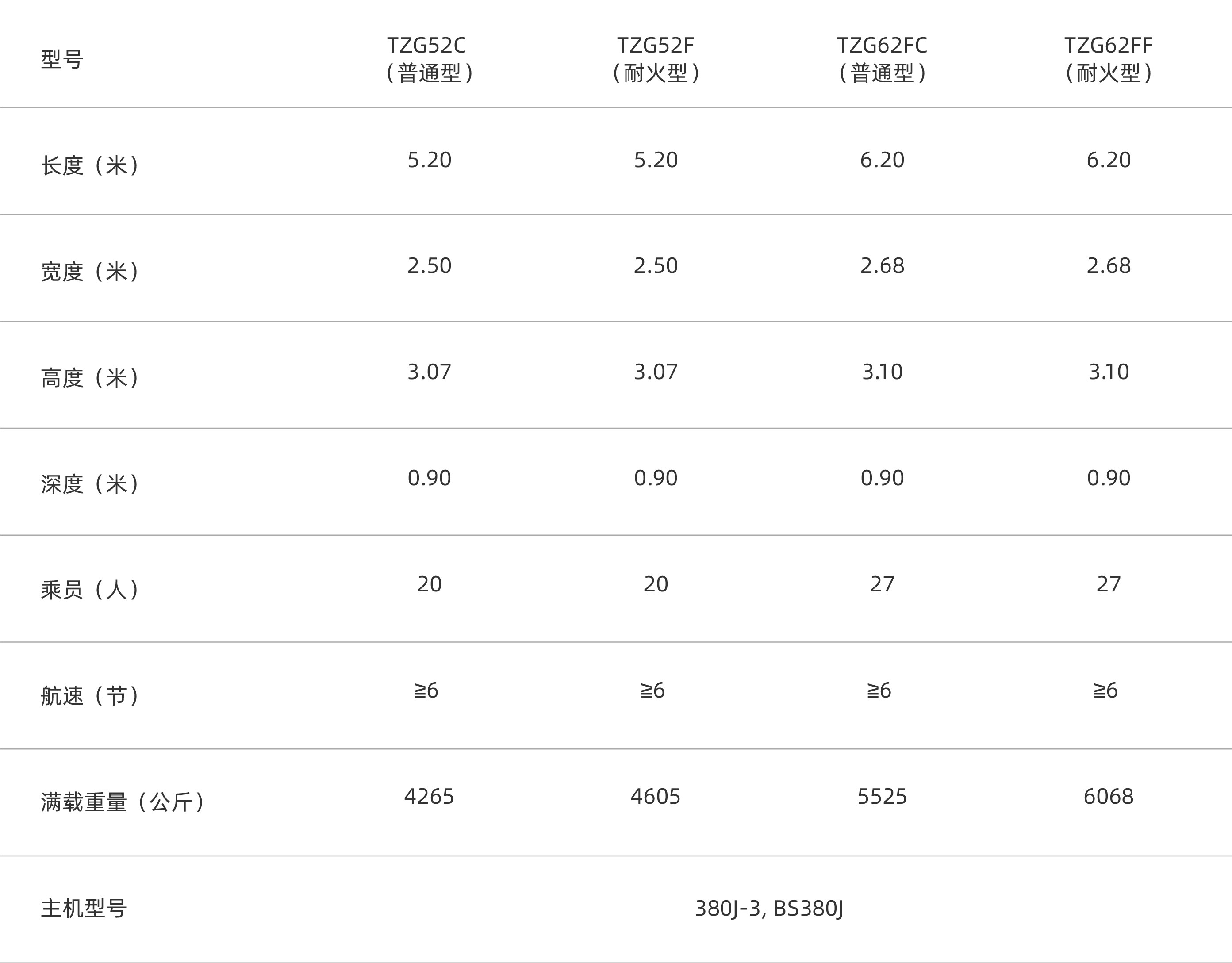
Task: Select the 高度（米）row label
Action: point(90,377)
